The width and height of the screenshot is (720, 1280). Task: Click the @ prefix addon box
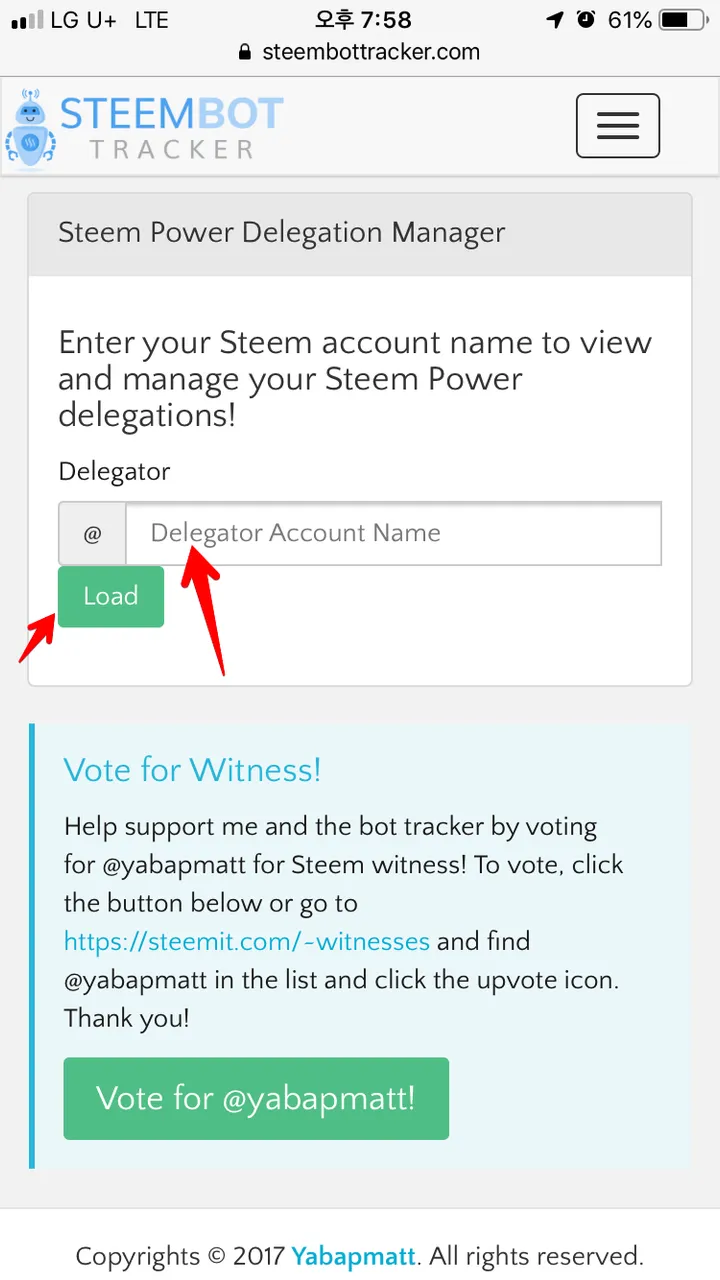92,534
